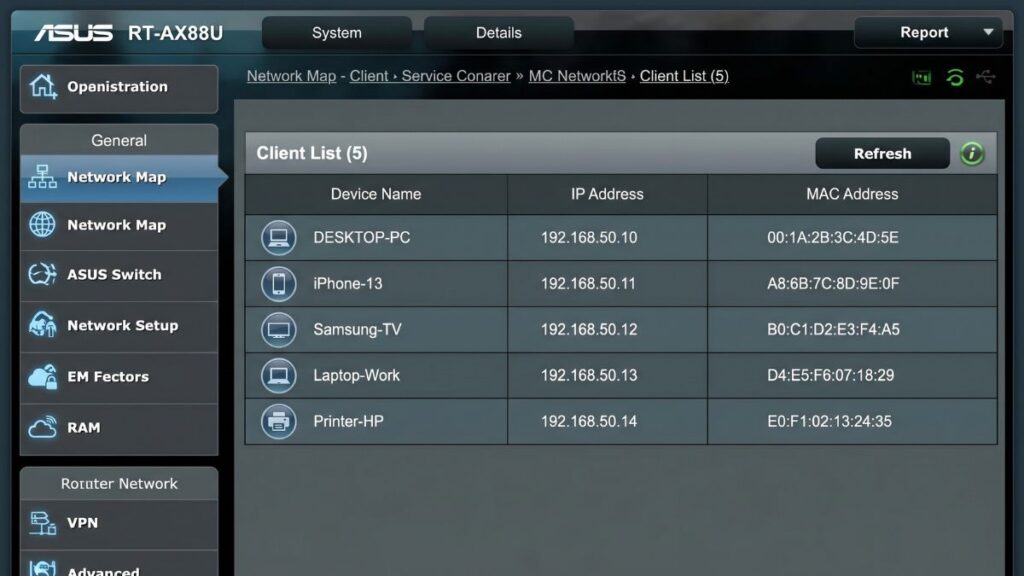Click the USB status icon

click(986, 77)
